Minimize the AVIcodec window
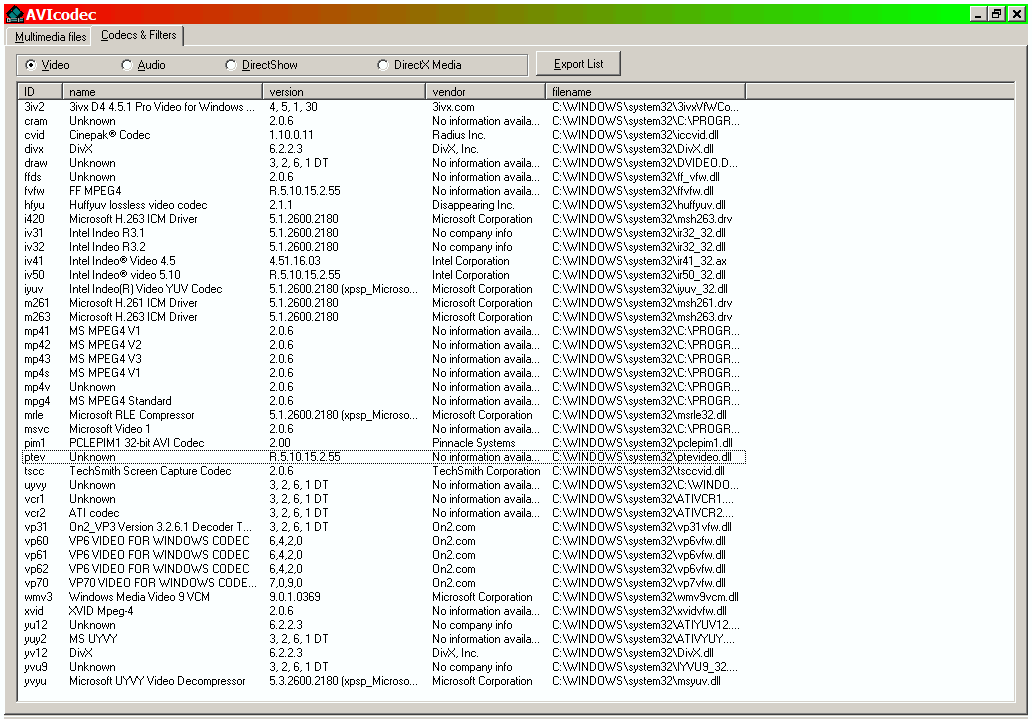Viewport: 1032px width, 719px height. pos(979,14)
